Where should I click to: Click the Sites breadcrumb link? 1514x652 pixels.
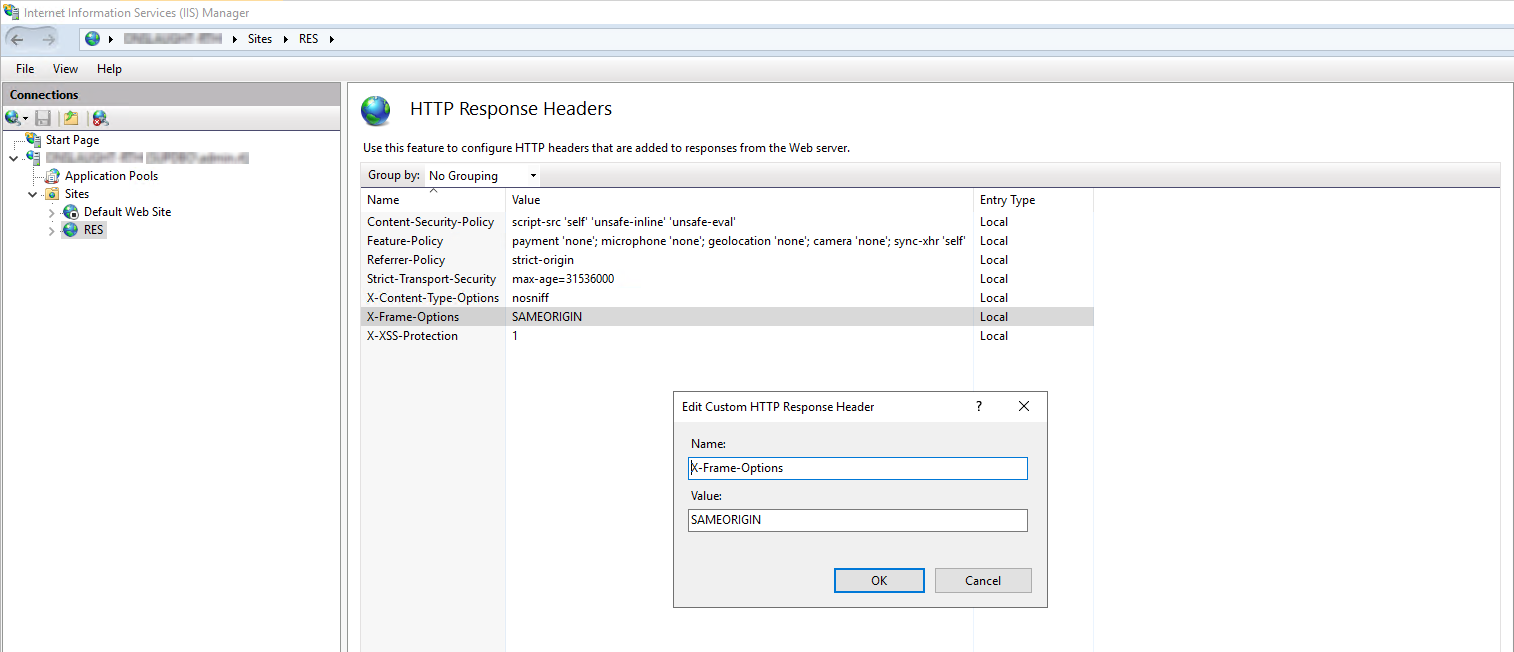coord(260,38)
